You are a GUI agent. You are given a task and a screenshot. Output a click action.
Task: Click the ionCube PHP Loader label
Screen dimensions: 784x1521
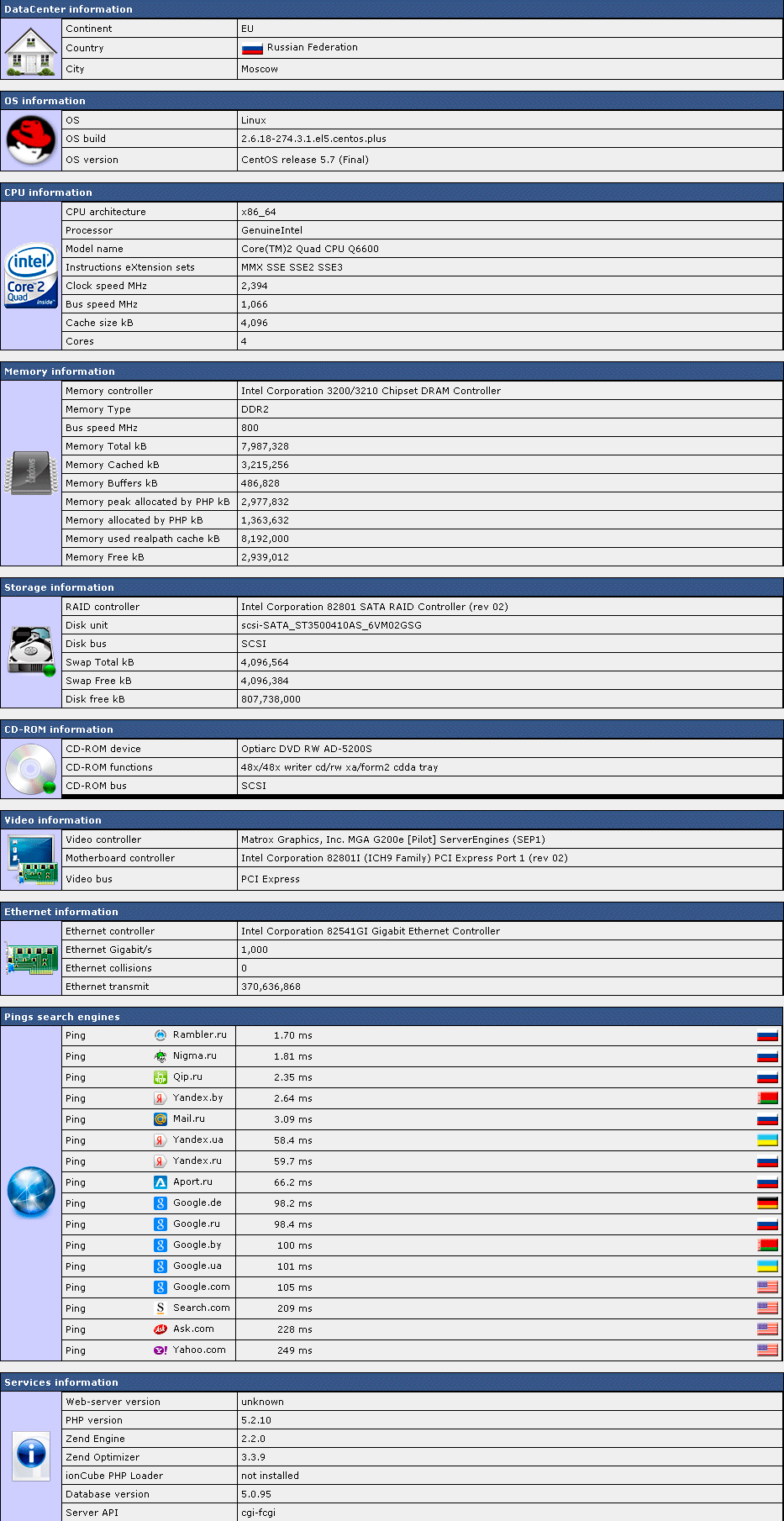(114, 1476)
